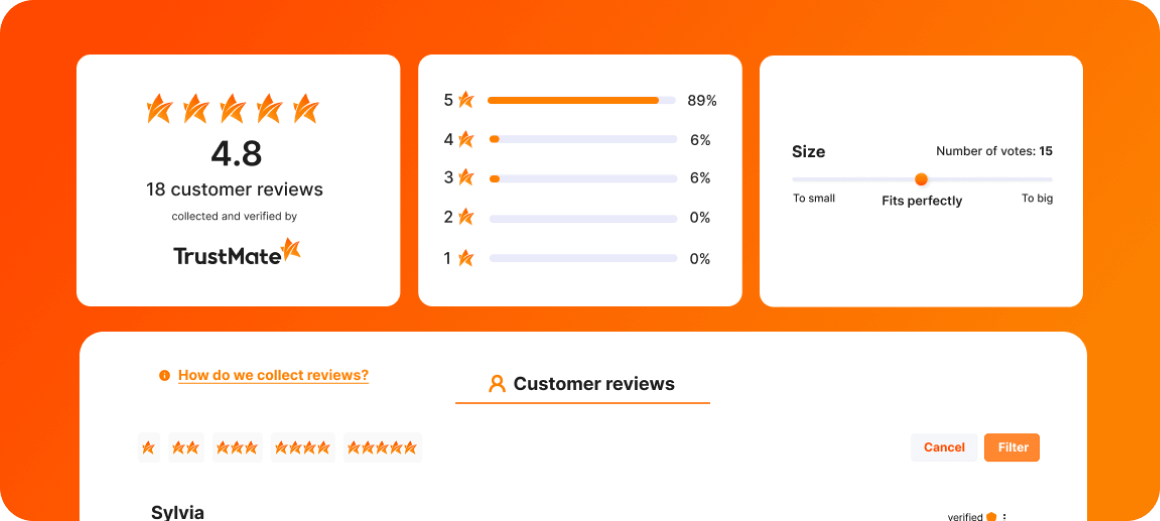Click the person icon next to Customer reviews

click(x=497, y=383)
